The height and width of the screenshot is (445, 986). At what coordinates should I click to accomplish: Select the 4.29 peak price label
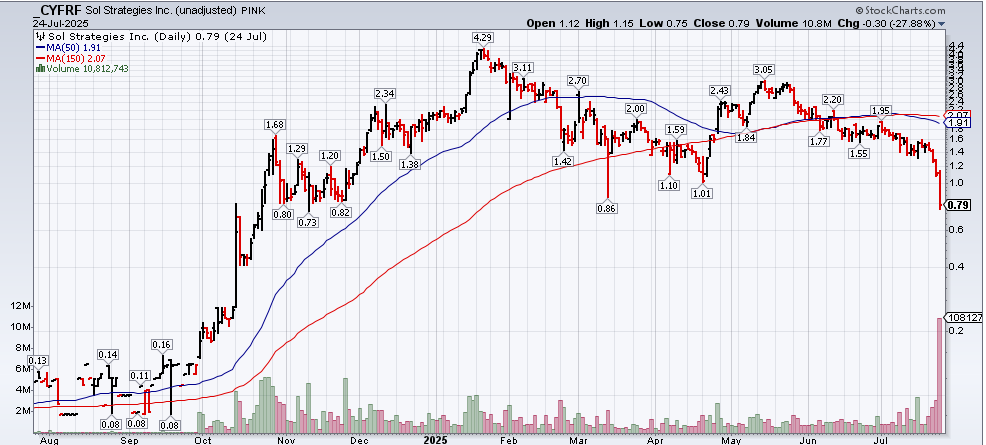point(483,38)
